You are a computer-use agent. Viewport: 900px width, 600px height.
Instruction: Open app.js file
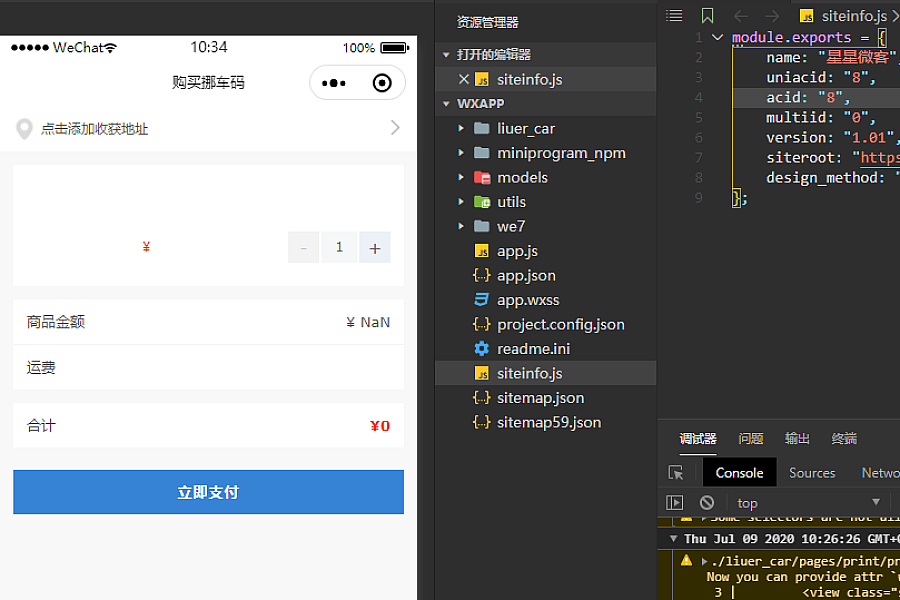pyautogui.click(x=517, y=251)
